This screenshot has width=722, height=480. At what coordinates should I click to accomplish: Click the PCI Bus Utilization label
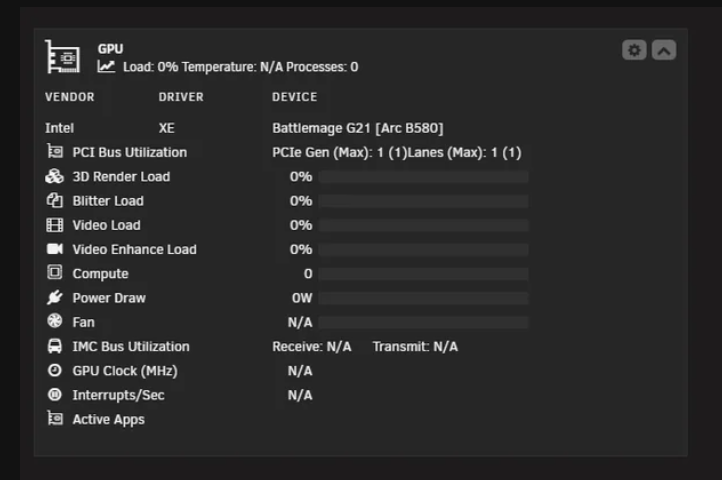[x=130, y=152]
